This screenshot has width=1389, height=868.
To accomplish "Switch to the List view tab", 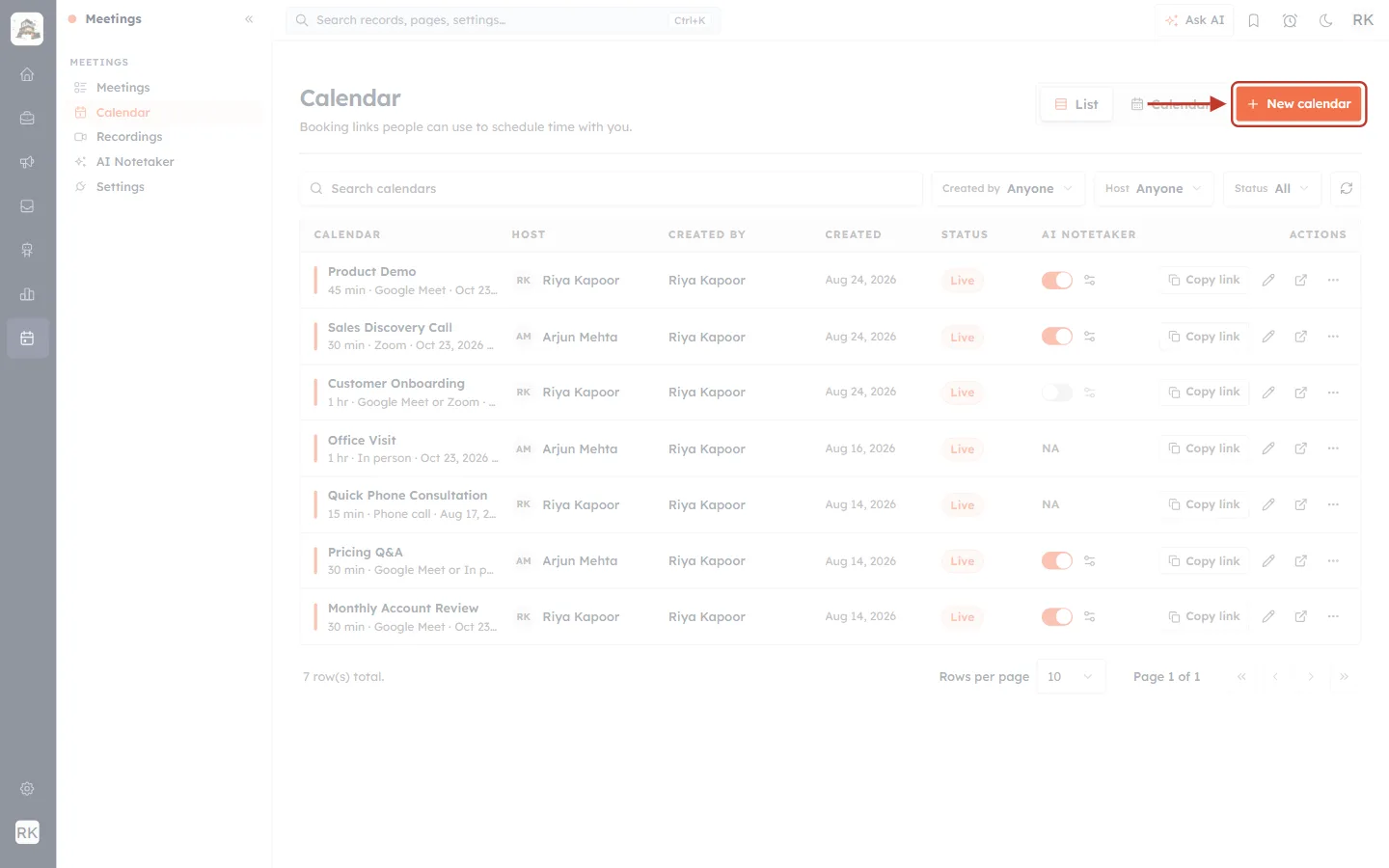I will click(x=1076, y=104).
